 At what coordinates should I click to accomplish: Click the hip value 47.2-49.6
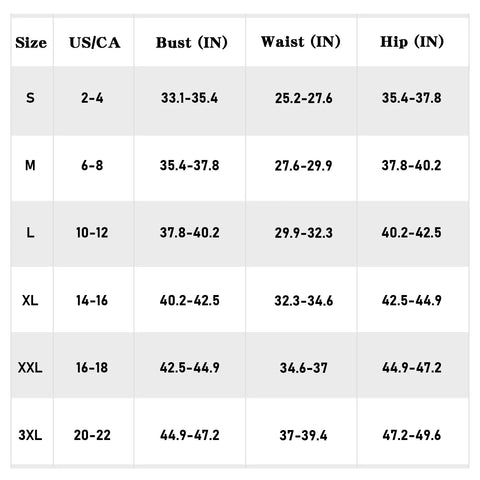[x=412, y=435]
